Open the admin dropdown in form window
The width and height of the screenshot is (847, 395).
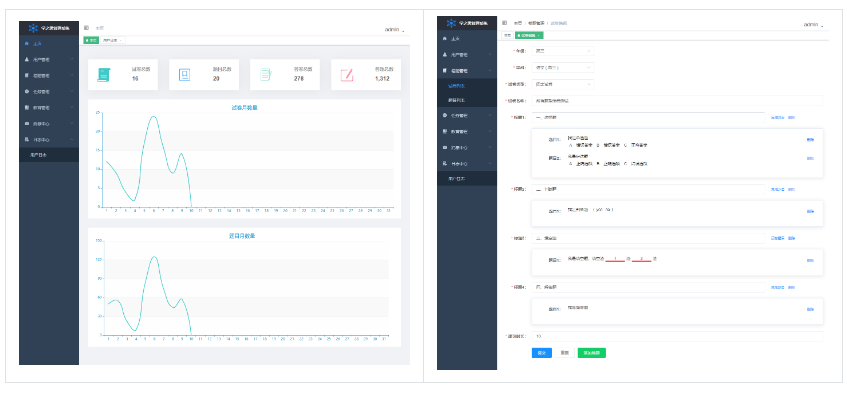coord(814,25)
